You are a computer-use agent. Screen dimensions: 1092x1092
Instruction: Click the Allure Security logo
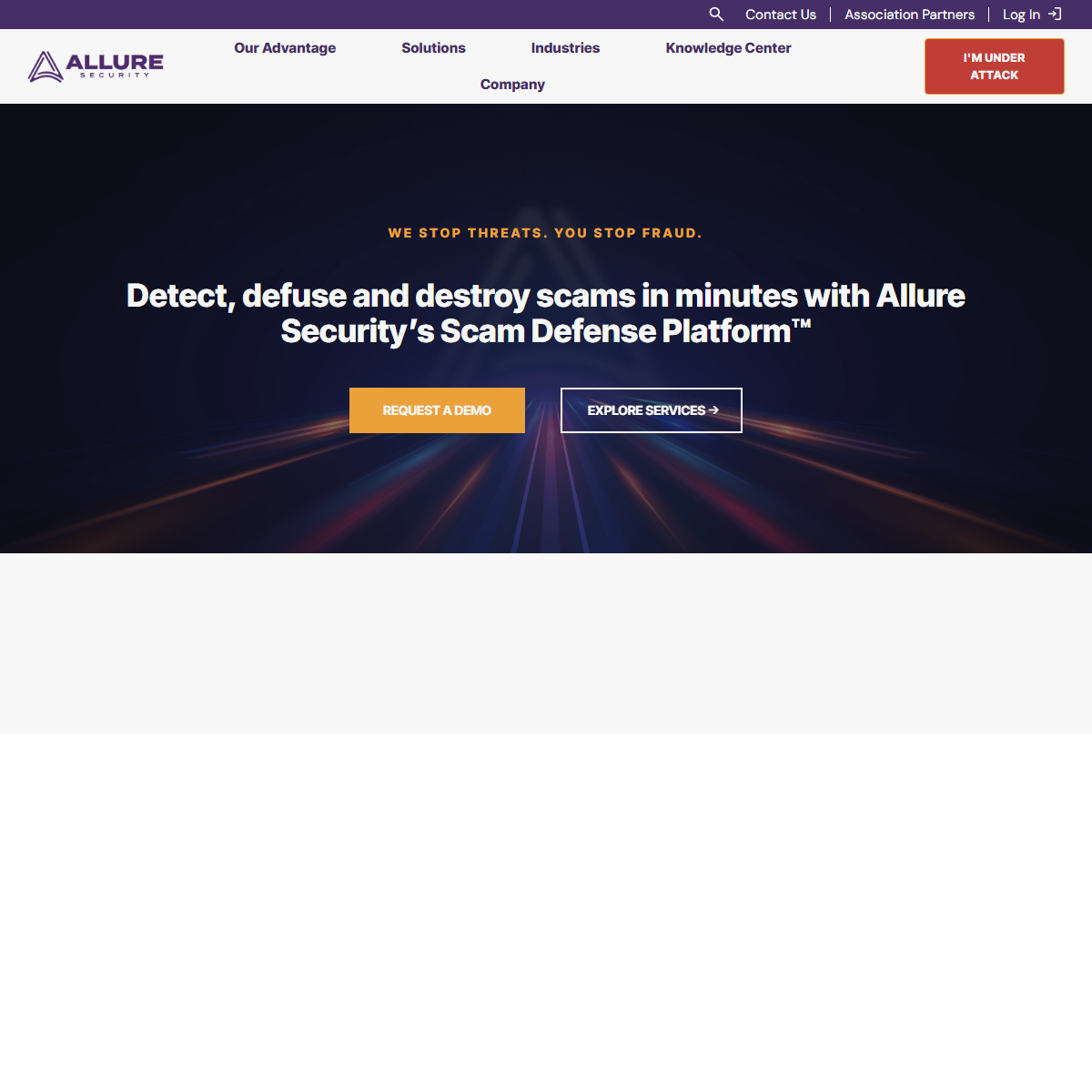click(x=96, y=66)
